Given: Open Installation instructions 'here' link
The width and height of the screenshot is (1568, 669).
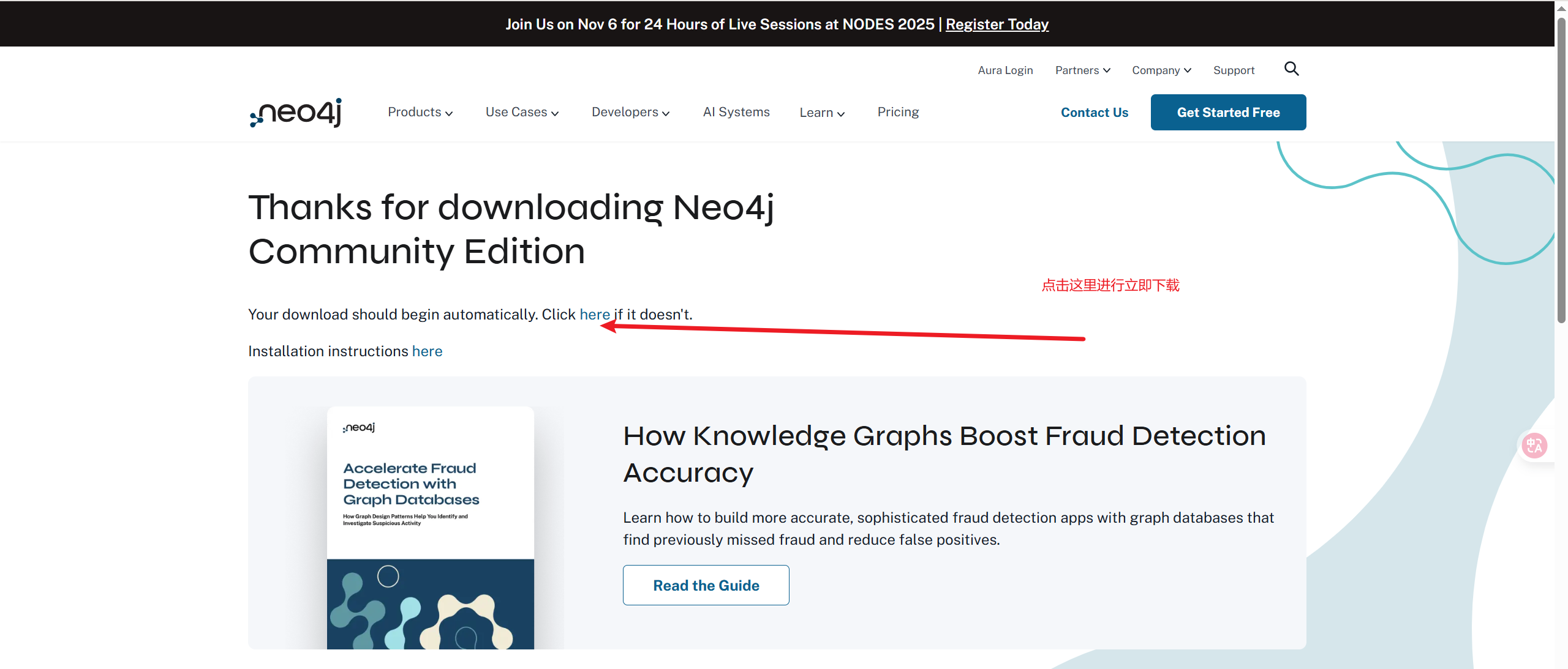Looking at the screenshot, I should (x=427, y=351).
